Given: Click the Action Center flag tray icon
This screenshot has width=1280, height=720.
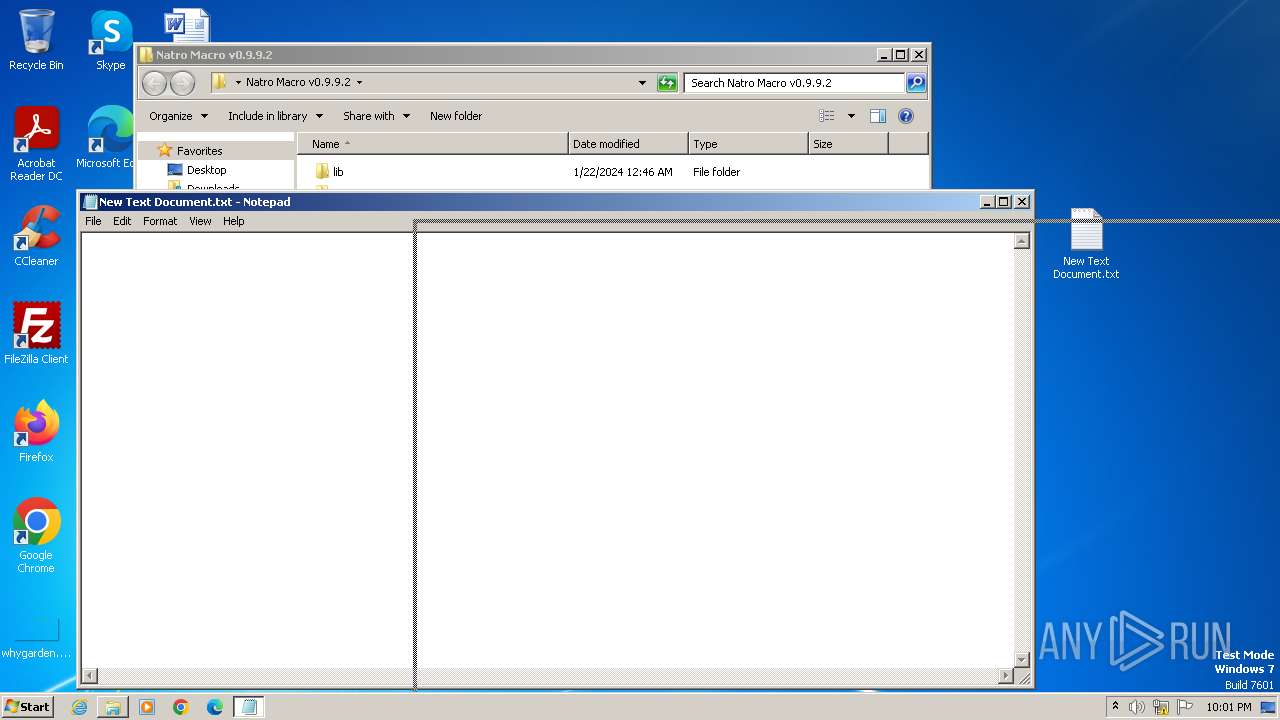Looking at the screenshot, I should pos(1184,707).
